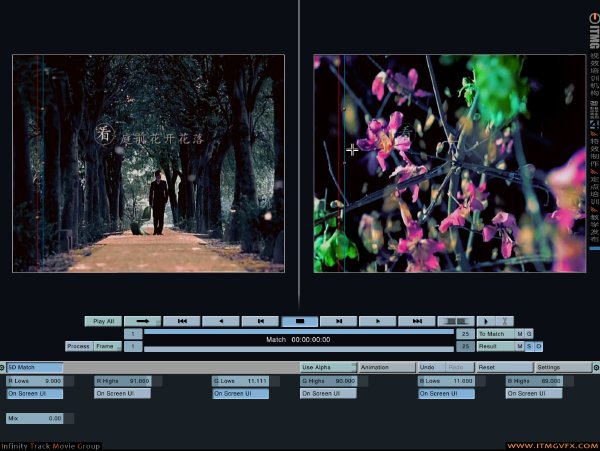
Task: Click the R Lows value field
Action: click(x=34, y=381)
